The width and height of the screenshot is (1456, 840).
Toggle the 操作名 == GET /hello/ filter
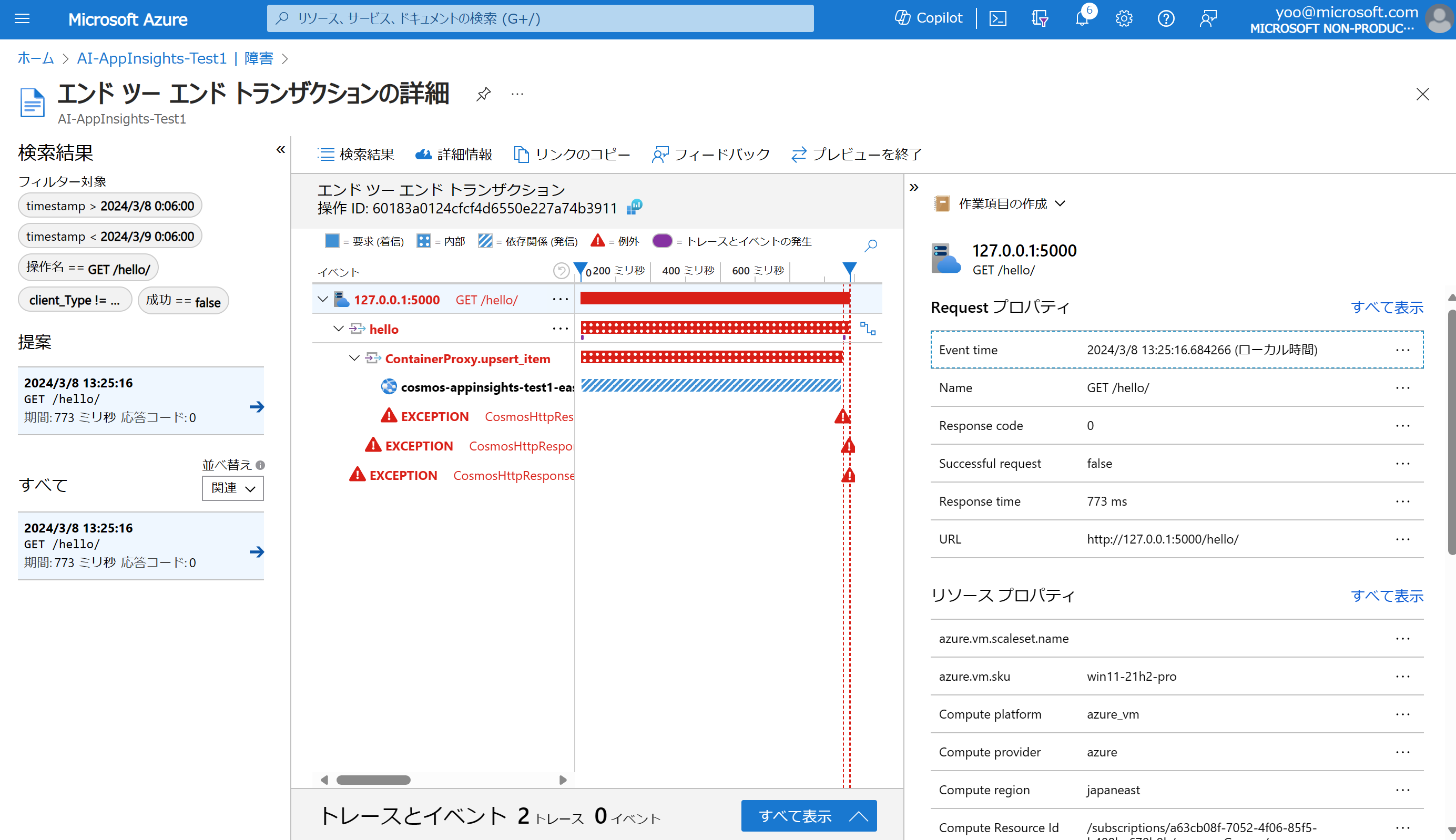(88, 268)
